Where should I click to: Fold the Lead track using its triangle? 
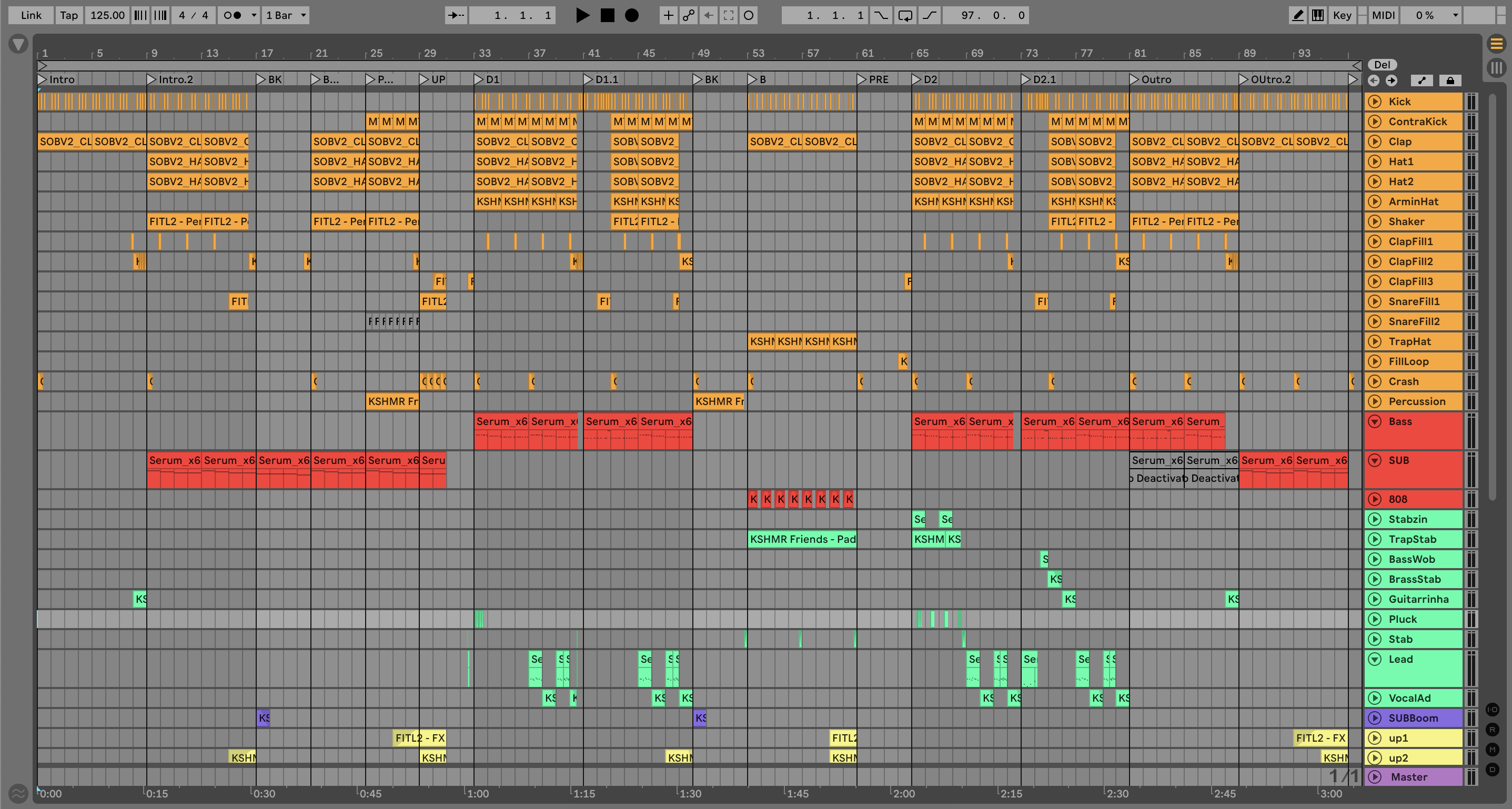point(1375,659)
